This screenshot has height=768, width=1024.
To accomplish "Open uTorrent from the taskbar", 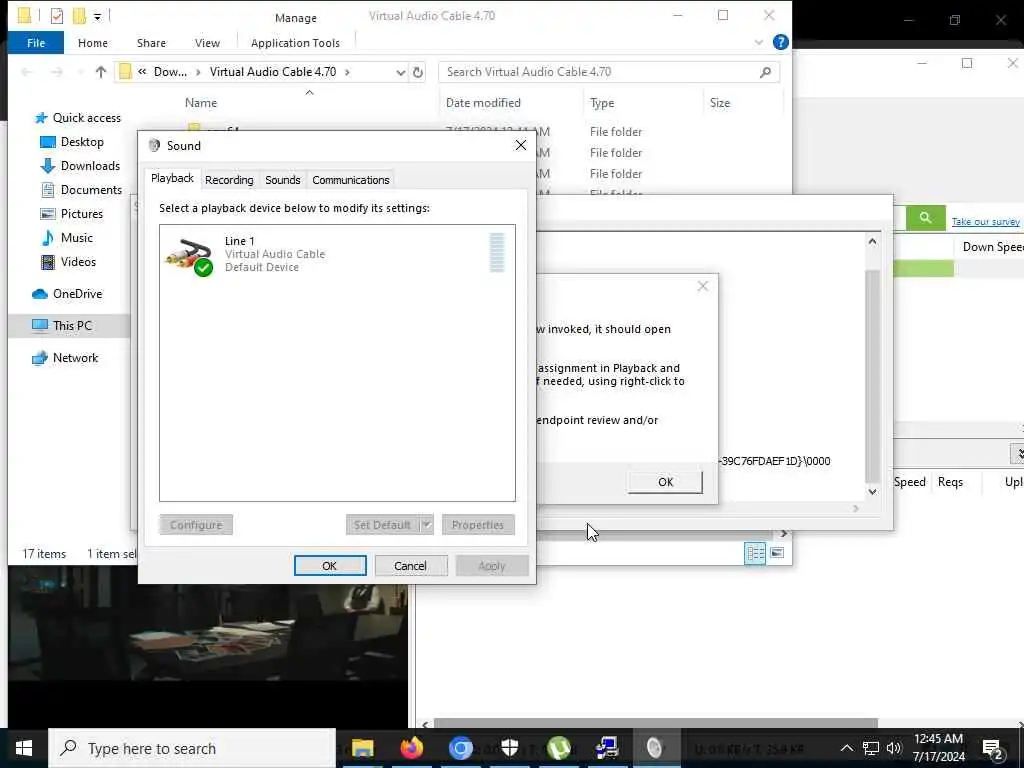I will click(x=558, y=748).
